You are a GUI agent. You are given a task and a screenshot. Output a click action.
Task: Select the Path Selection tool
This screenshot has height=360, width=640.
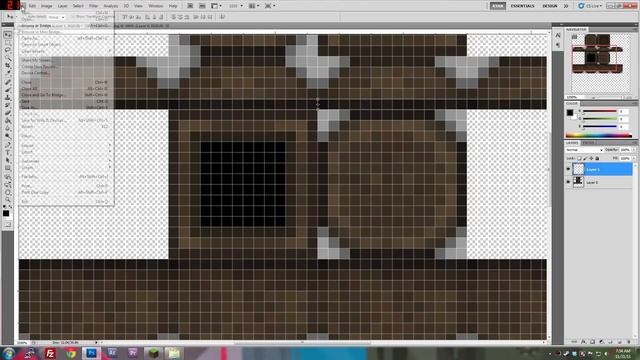[7, 161]
